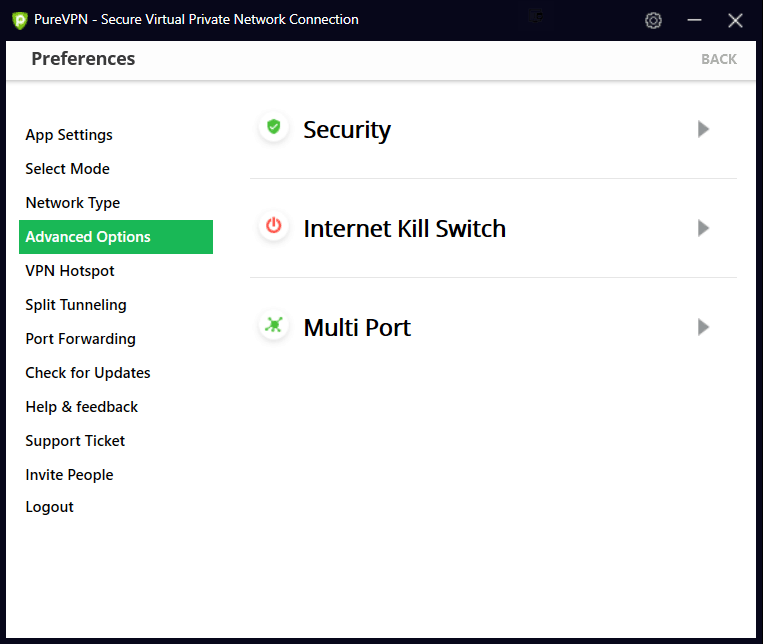Image resolution: width=763 pixels, height=644 pixels.
Task: Open App Settings in sidebar
Action: 69,135
